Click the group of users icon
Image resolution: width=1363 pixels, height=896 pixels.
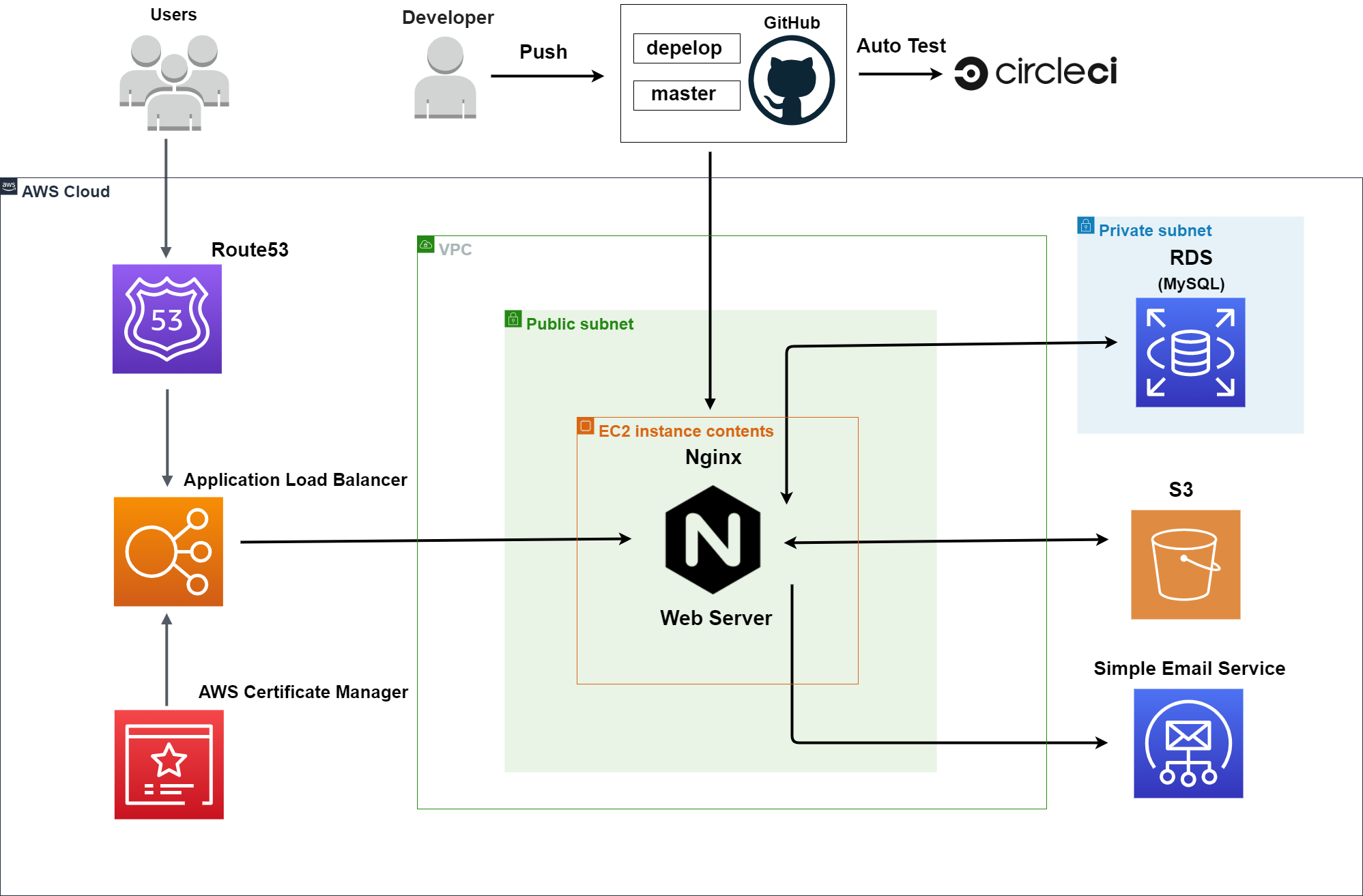click(x=174, y=82)
